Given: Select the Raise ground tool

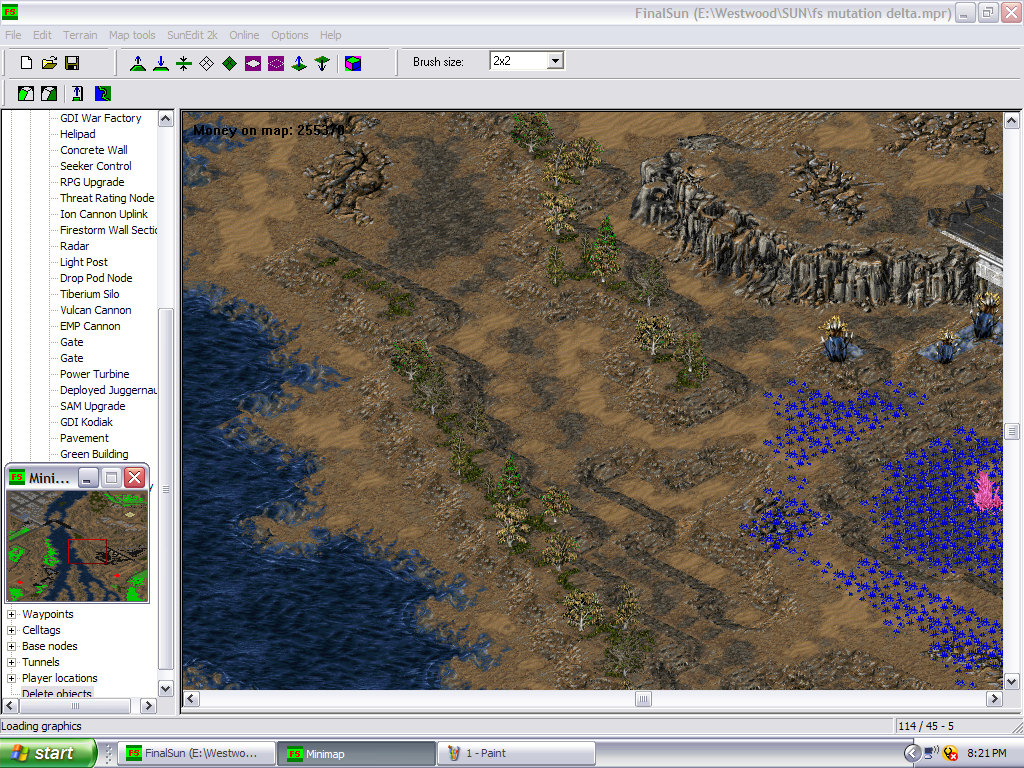Looking at the screenshot, I should (137, 63).
